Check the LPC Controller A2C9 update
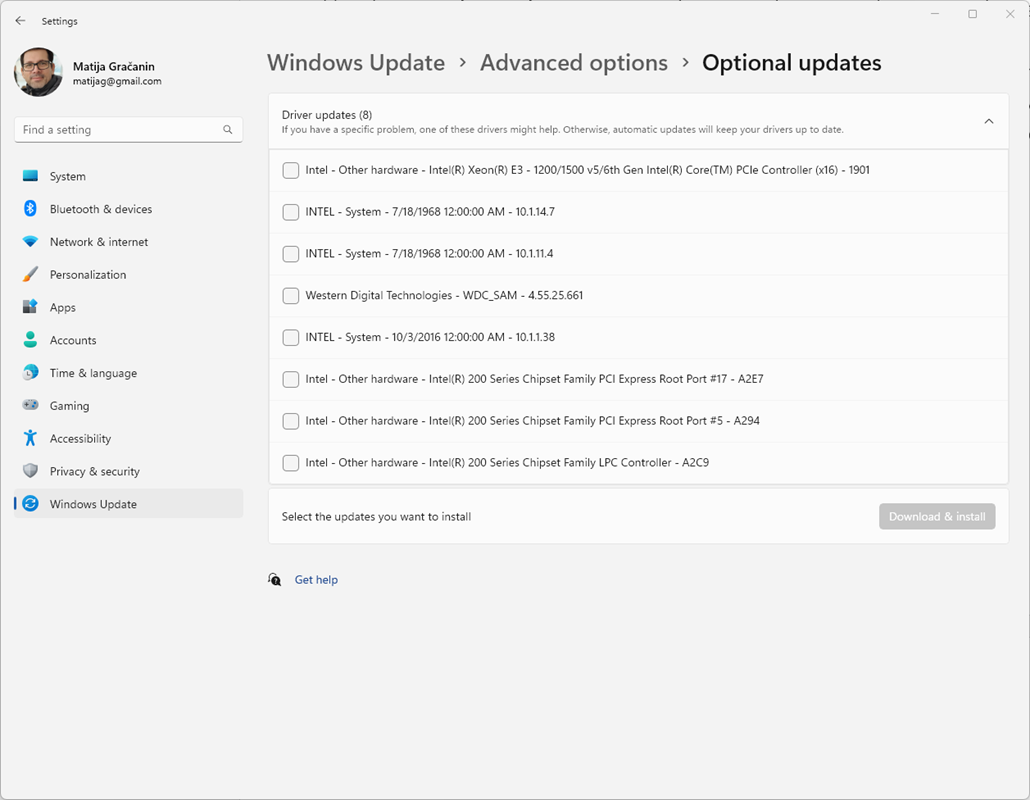Screen dimensions: 1030x800 (290, 463)
